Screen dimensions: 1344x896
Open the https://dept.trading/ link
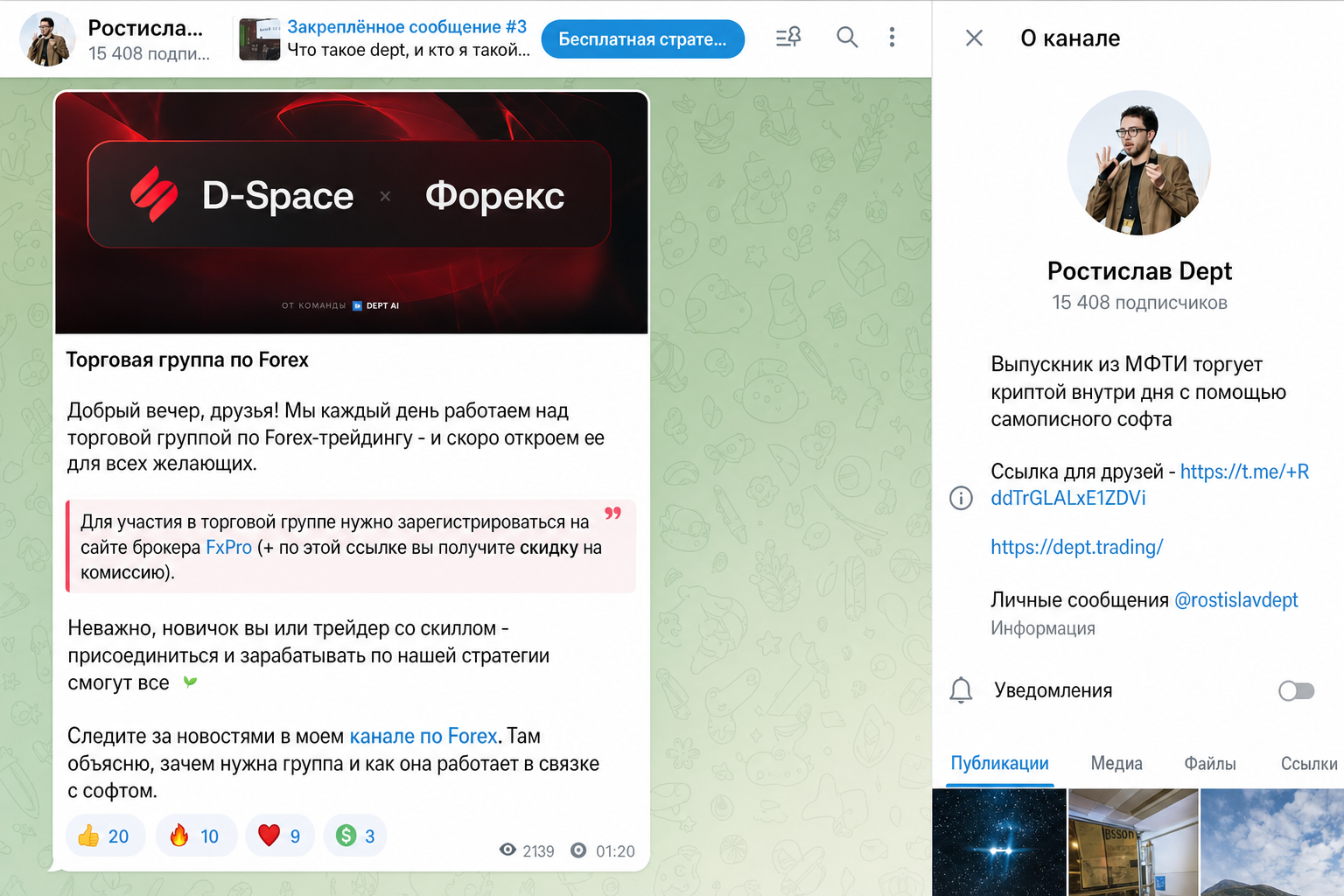1076,547
